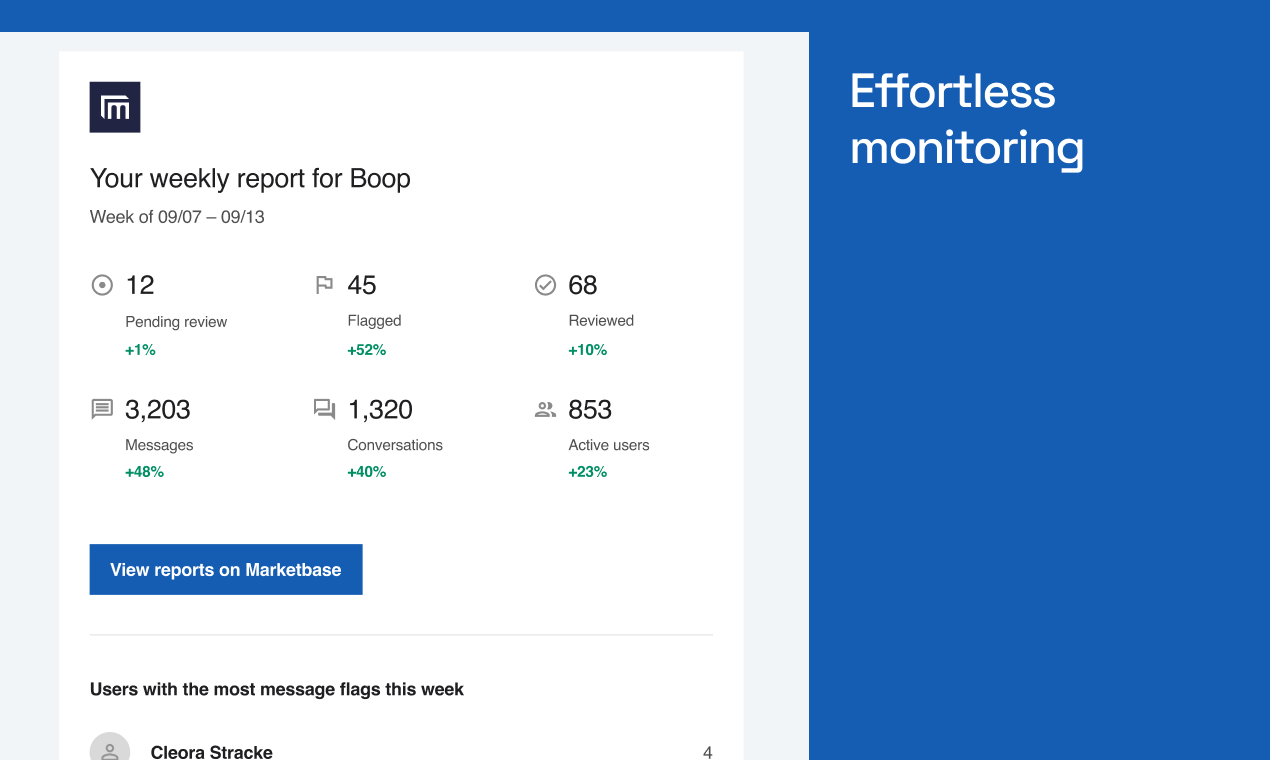Click the Reviewed checkmark circle icon
Image resolution: width=1270 pixels, height=760 pixels.
[x=545, y=285]
